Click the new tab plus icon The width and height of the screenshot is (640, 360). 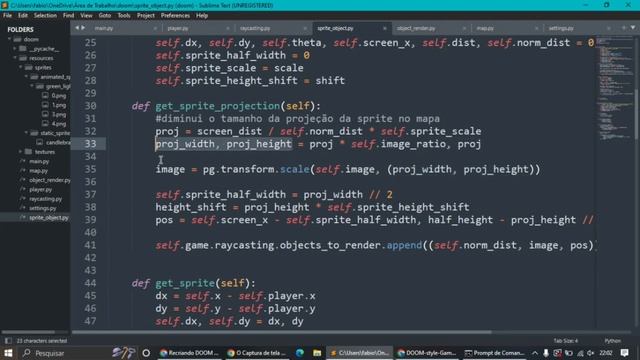(624, 28)
